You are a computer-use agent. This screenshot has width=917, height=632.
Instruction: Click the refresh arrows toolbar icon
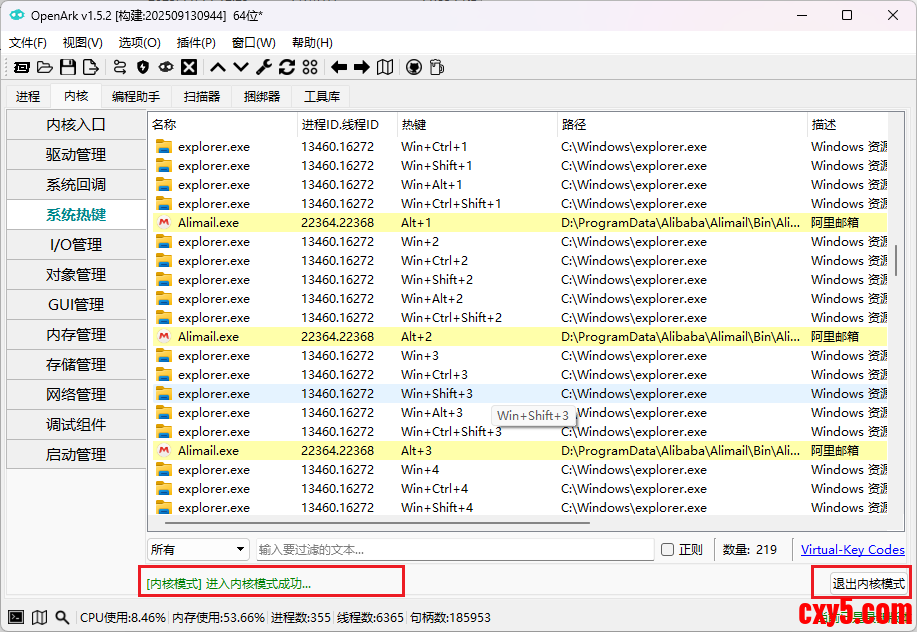pyautogui.click(x=287, y=67)
